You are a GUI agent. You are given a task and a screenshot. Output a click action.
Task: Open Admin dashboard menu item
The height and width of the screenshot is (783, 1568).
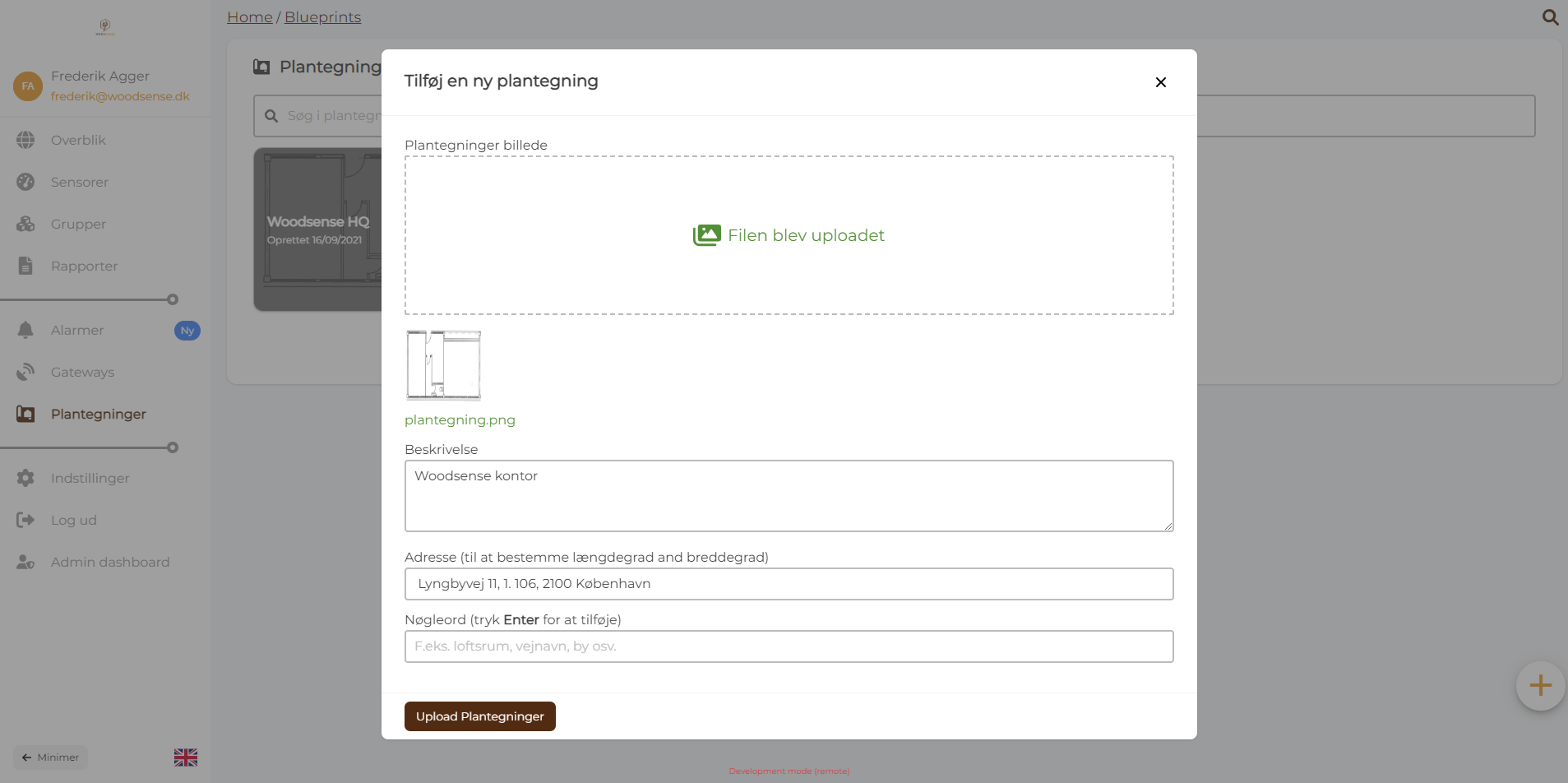(x=109, y=562)
